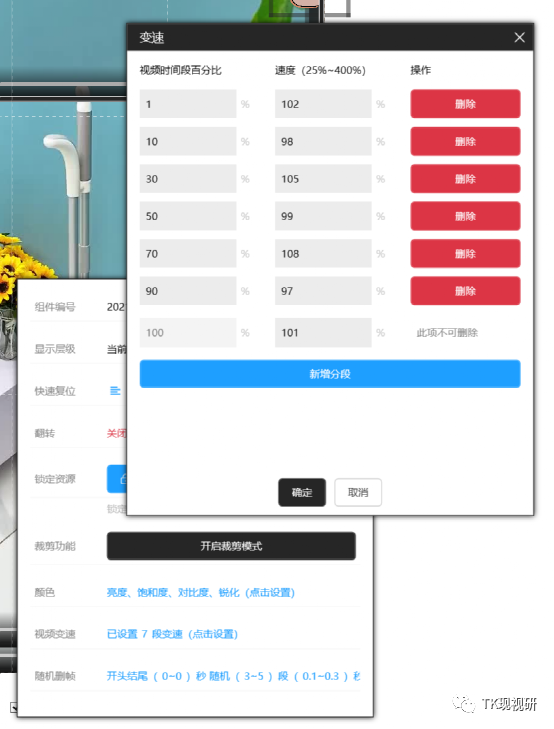Edit the speed field showing 98
The height and width of the screenshot is (729, 554).
(x=323, y=141)
